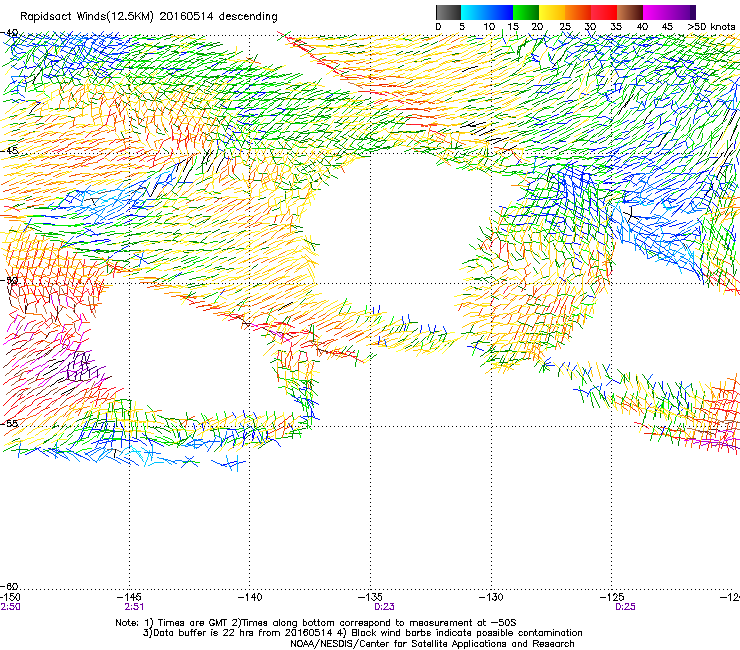The height and width of the screenshot is (650, 740).
Task: Click the cyan 5-10 knots legend swatch
Action: pyautogui.click(x=473, y=12)
